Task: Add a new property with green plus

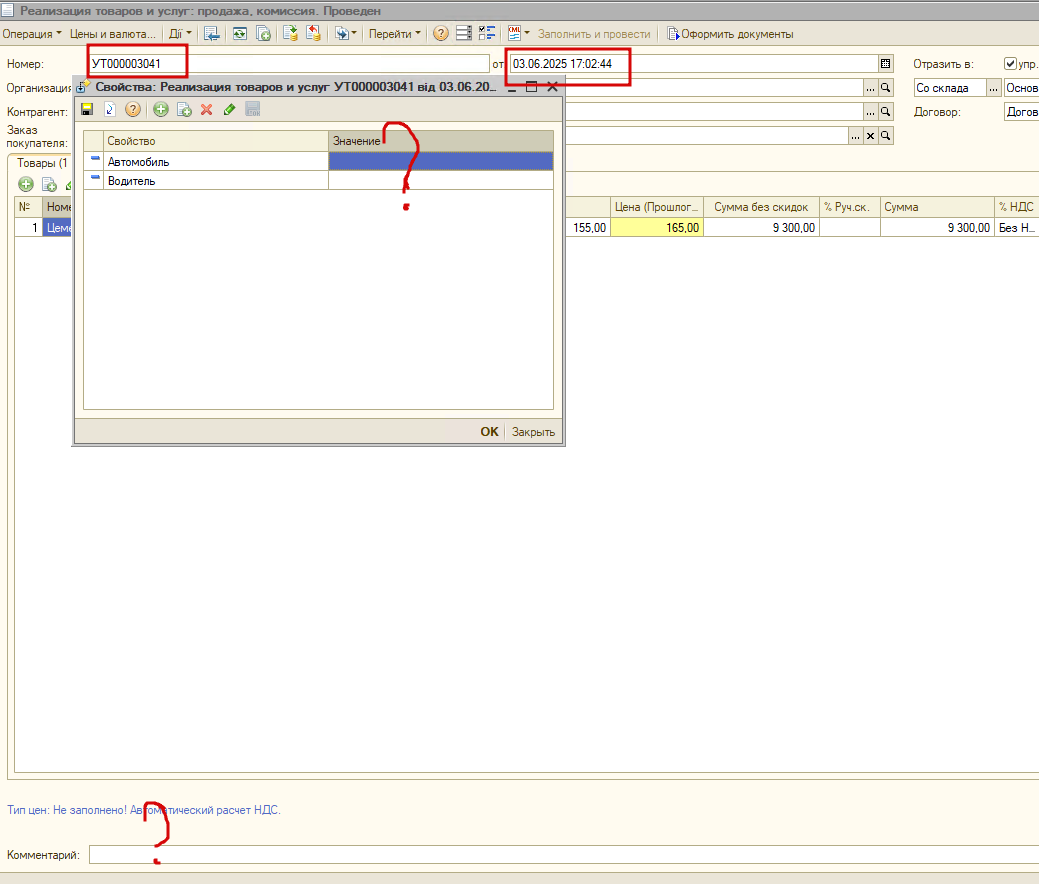Action: [x=161, y=109]
